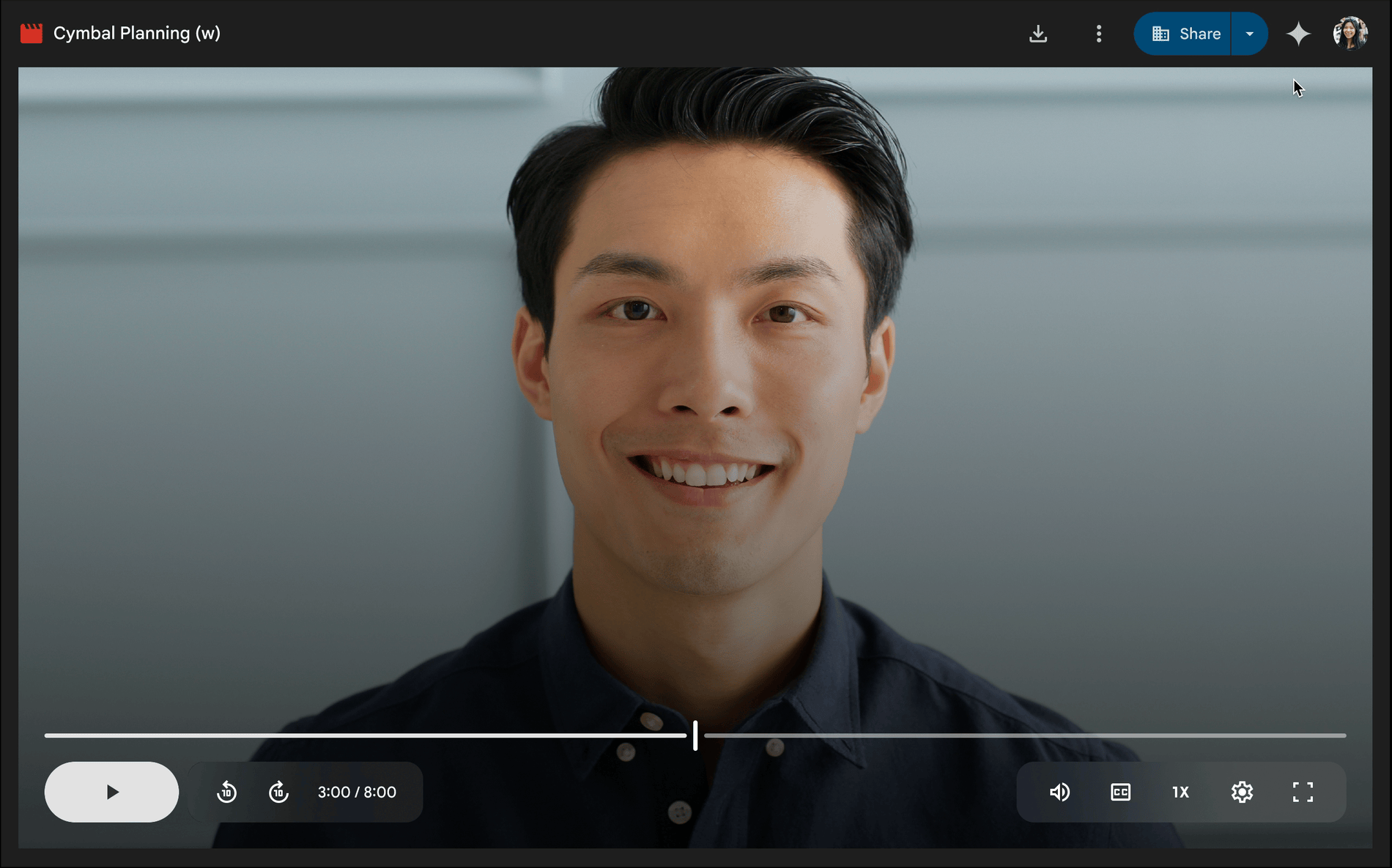Screen dimensions: 1392x868
Task: Skip back 10 seconds
Action: coord(227,792)
